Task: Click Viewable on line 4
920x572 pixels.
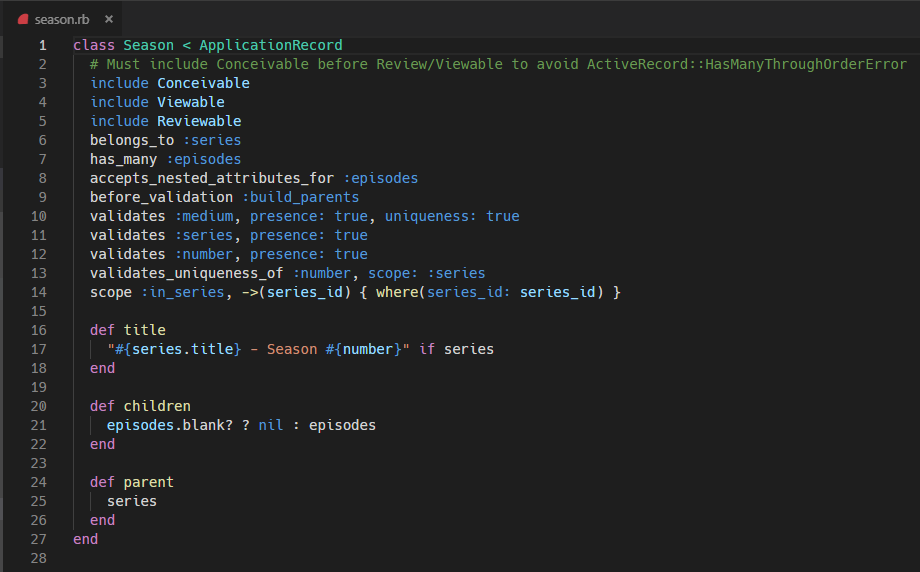Action: click(191, 102)
